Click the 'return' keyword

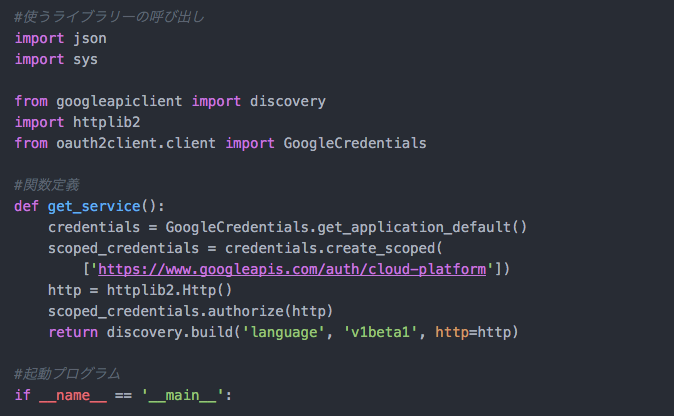click(73, 333)
